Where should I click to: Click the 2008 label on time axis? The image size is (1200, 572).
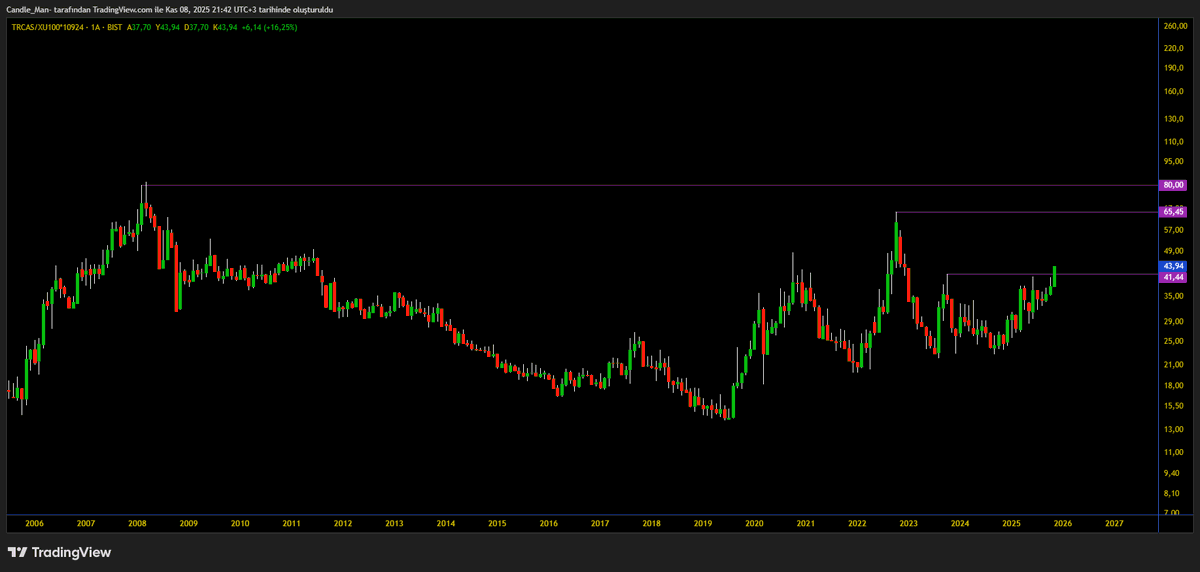[137, 523]
